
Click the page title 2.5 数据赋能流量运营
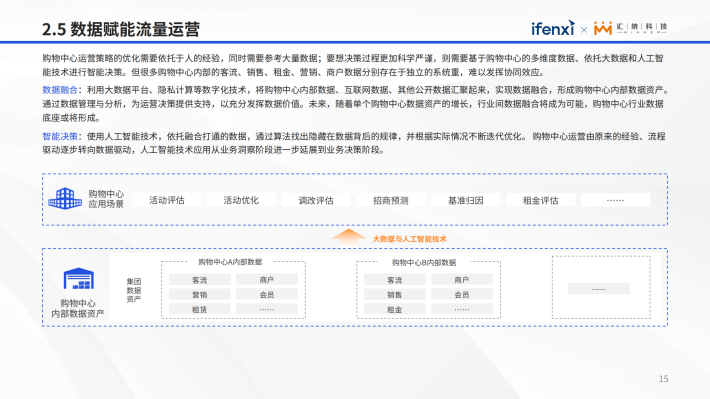(x=121, y=29)
